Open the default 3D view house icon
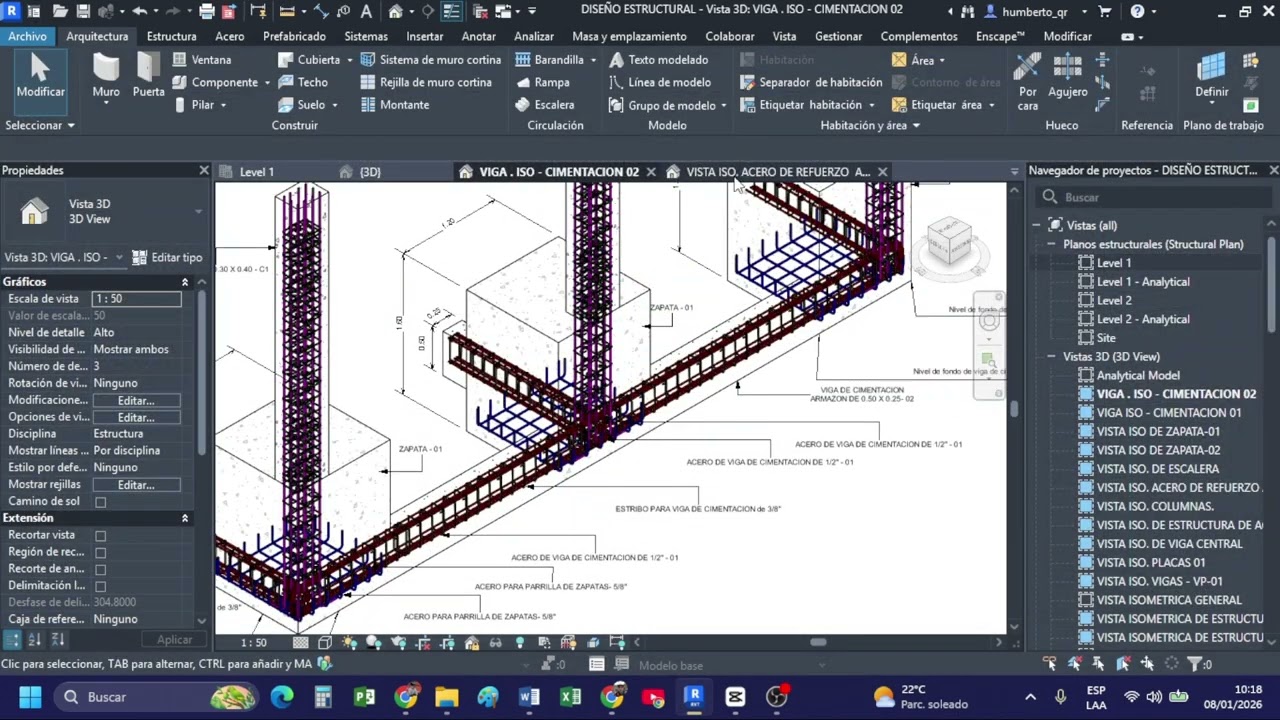 point(396,12)
